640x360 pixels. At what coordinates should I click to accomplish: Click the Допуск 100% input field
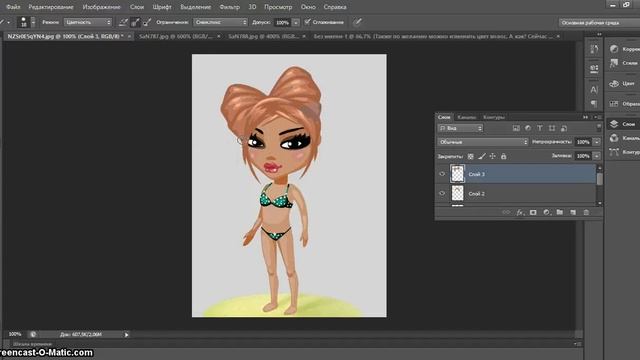[282, 22]
